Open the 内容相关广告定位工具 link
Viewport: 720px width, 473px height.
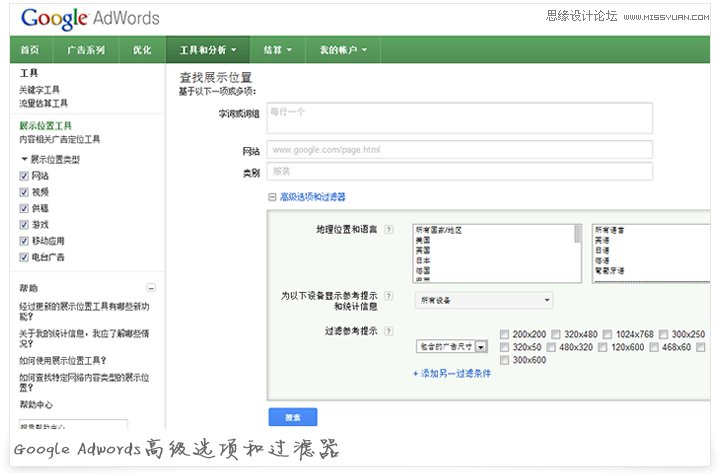click(60, 139)
